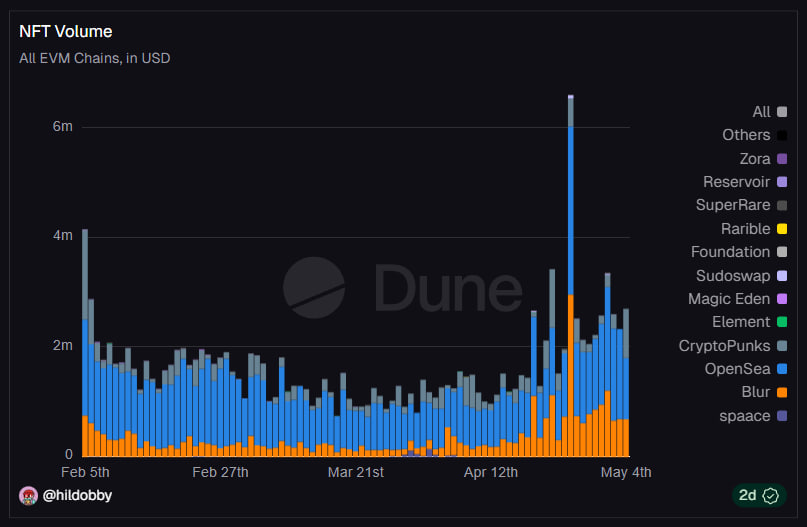The width and height of the screenshot is (807, 527).
Task: Click the Mar 21st x-axis label
Action: click(x=356, y=472)
